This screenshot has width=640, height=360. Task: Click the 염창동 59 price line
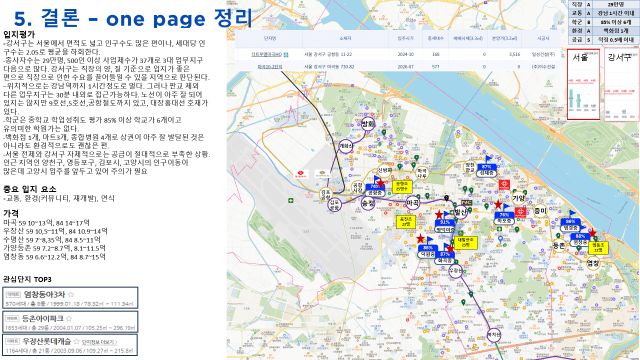tap(54, 257)
